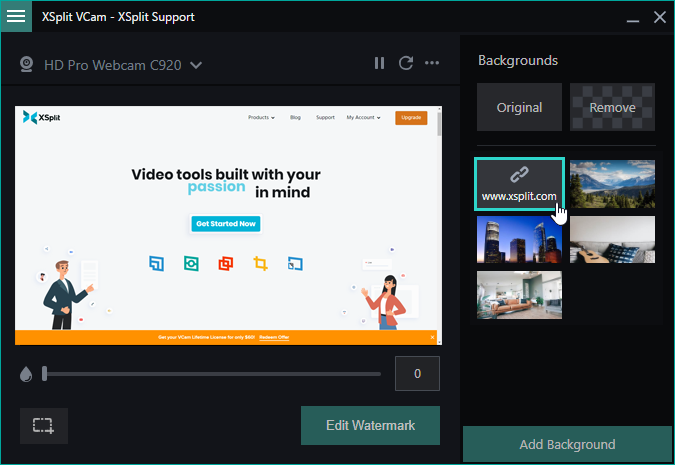Pick the city skyscrapers background
675x465 pixels.
point(519,239)
